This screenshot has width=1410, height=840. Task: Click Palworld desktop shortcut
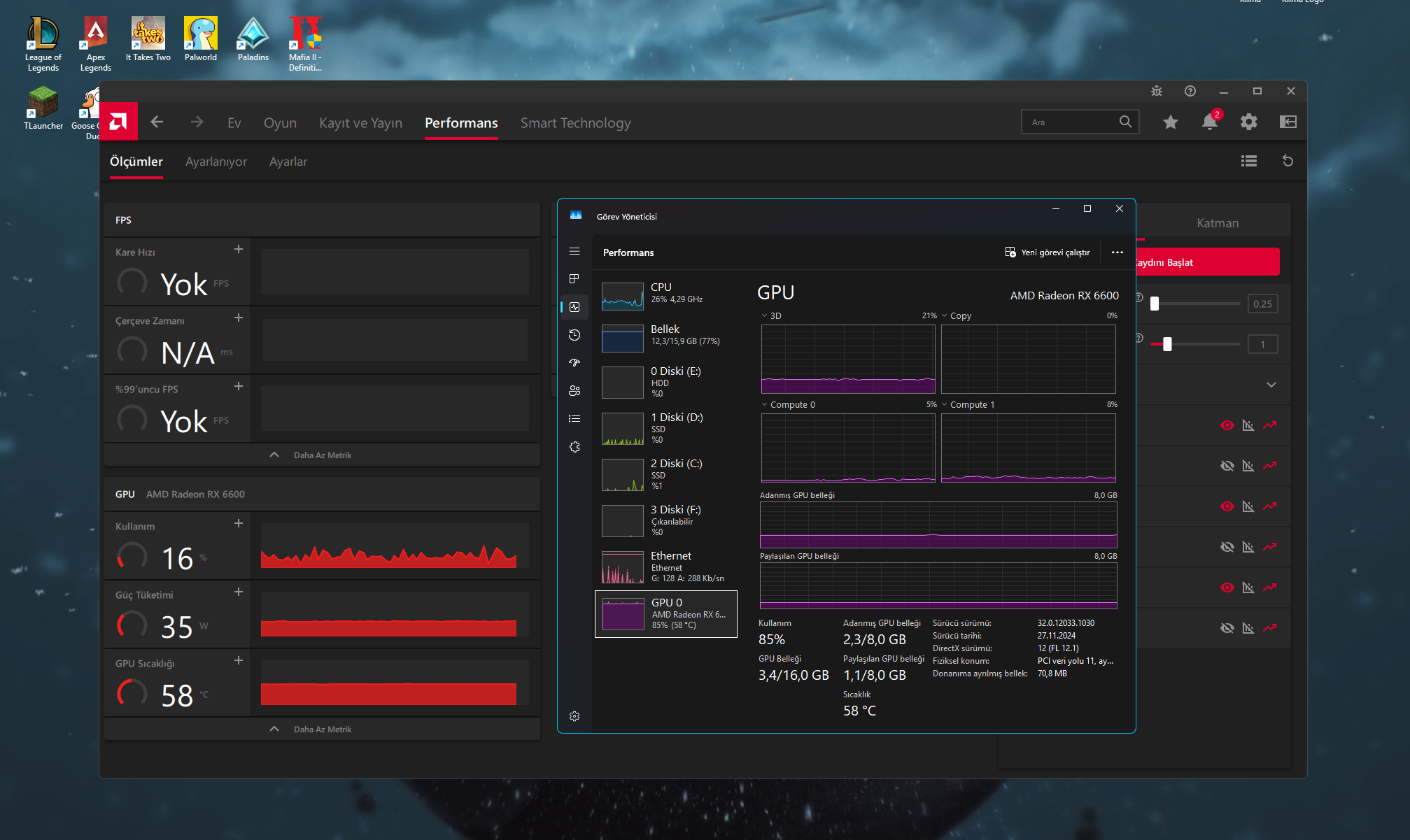tap(201, 39)
